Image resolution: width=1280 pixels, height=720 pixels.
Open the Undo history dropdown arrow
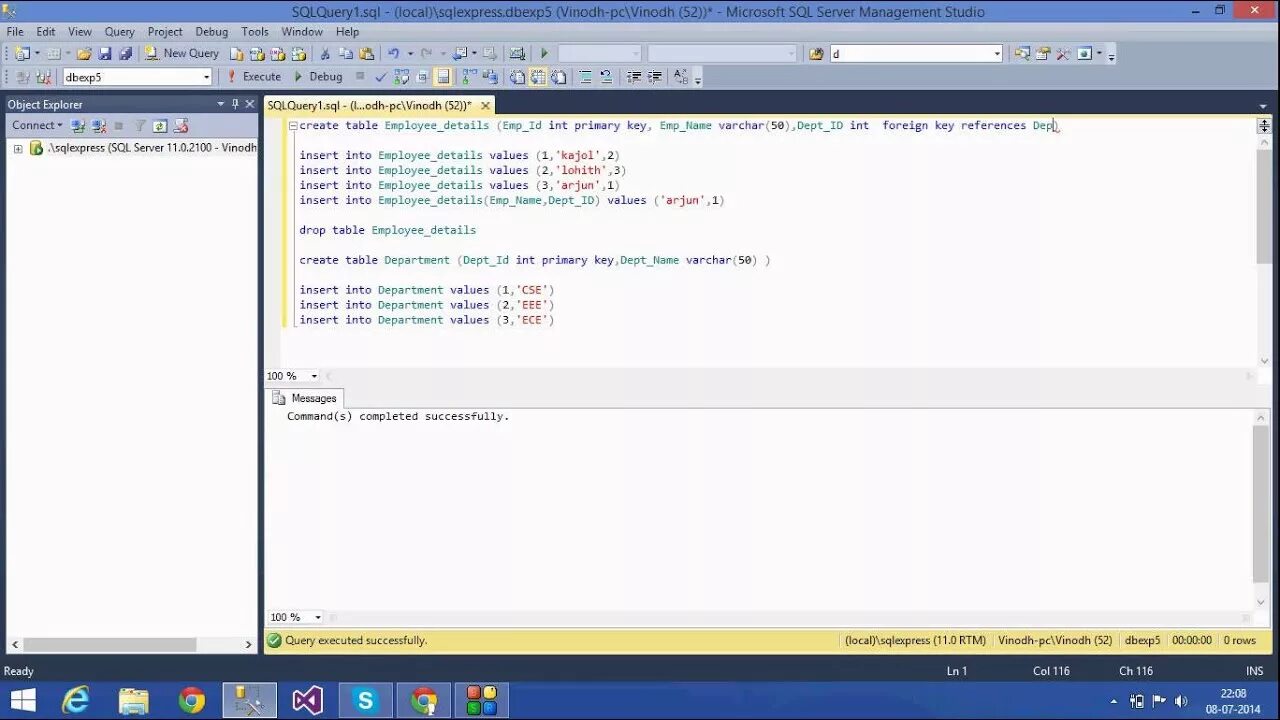click(410, 53)
